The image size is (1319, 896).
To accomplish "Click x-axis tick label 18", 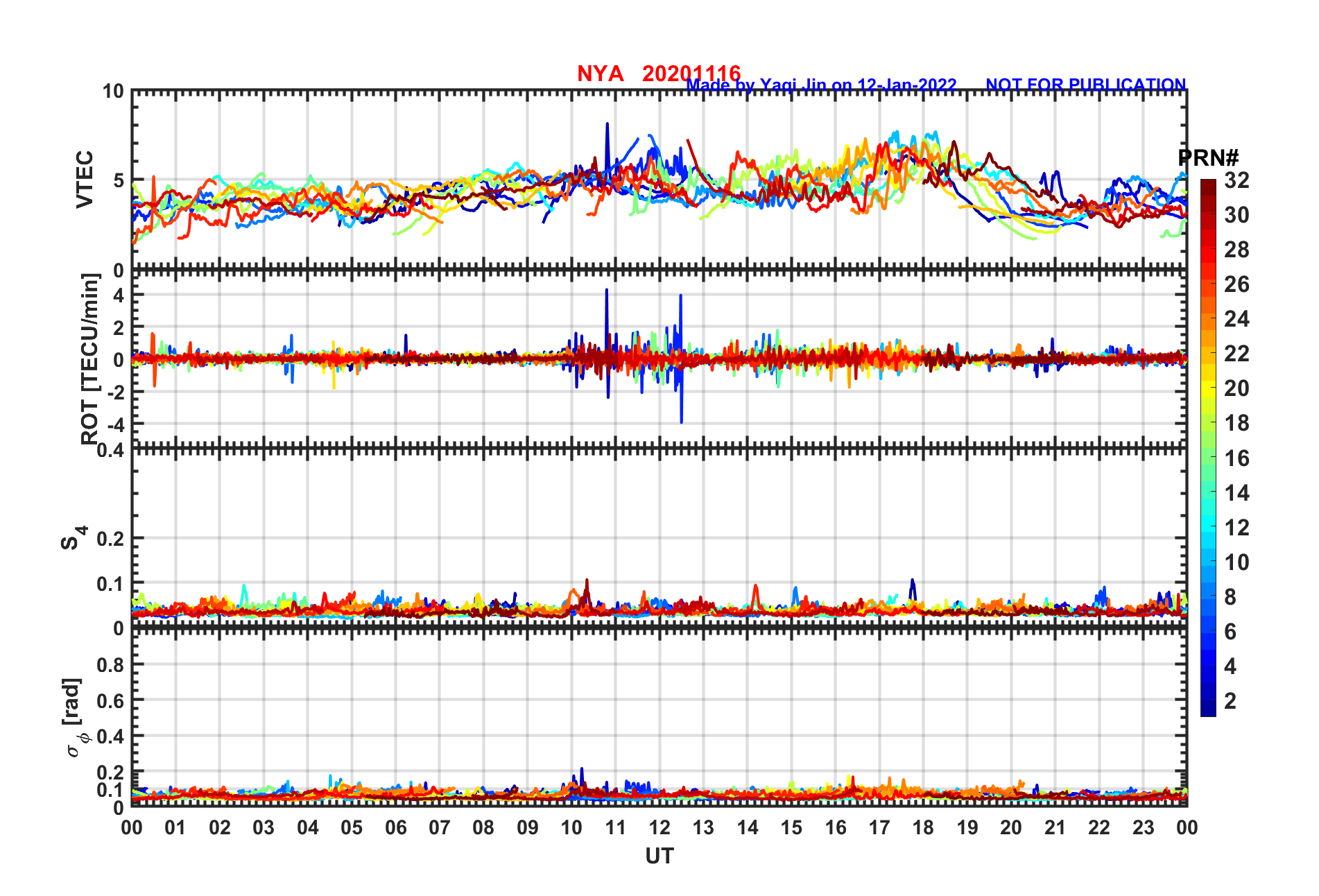I will [923, 827].
